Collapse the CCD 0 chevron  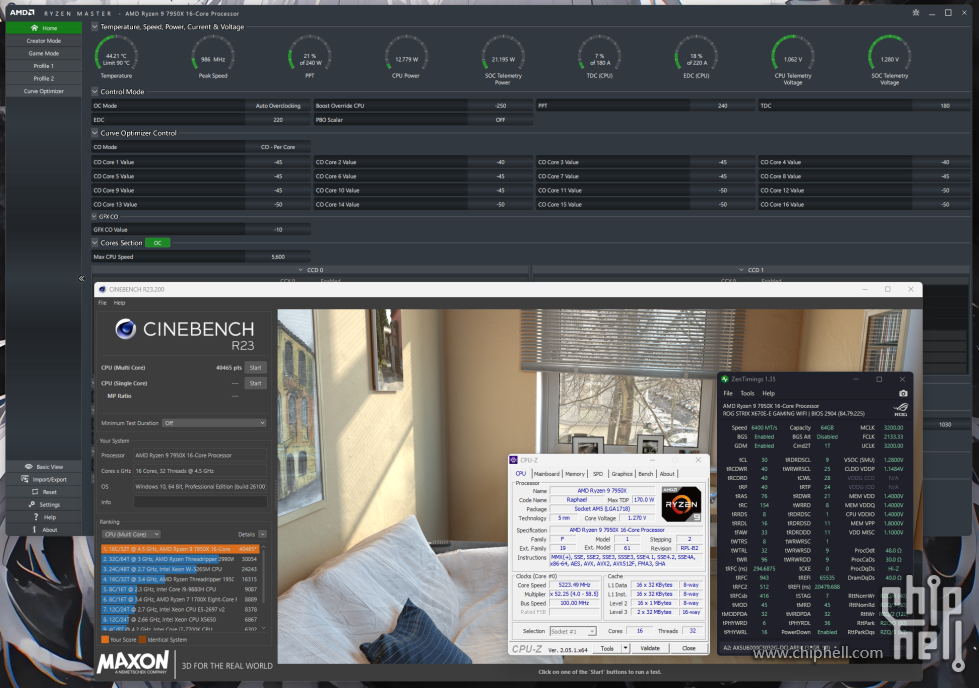300,270
